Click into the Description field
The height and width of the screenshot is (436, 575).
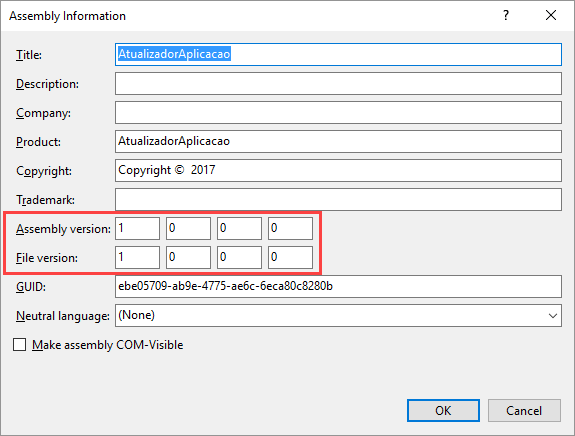tap(338, 84)
